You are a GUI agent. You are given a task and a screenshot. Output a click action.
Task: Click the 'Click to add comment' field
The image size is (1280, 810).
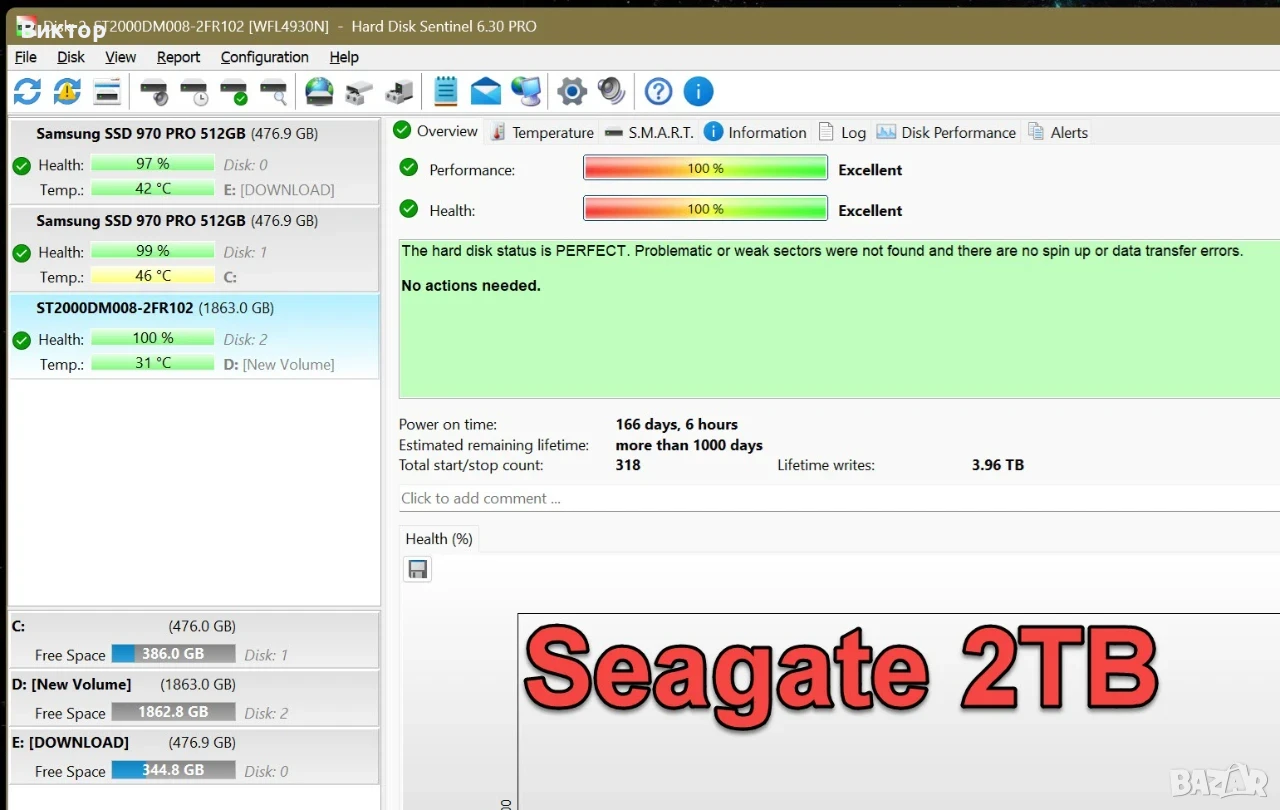(838, 498)
